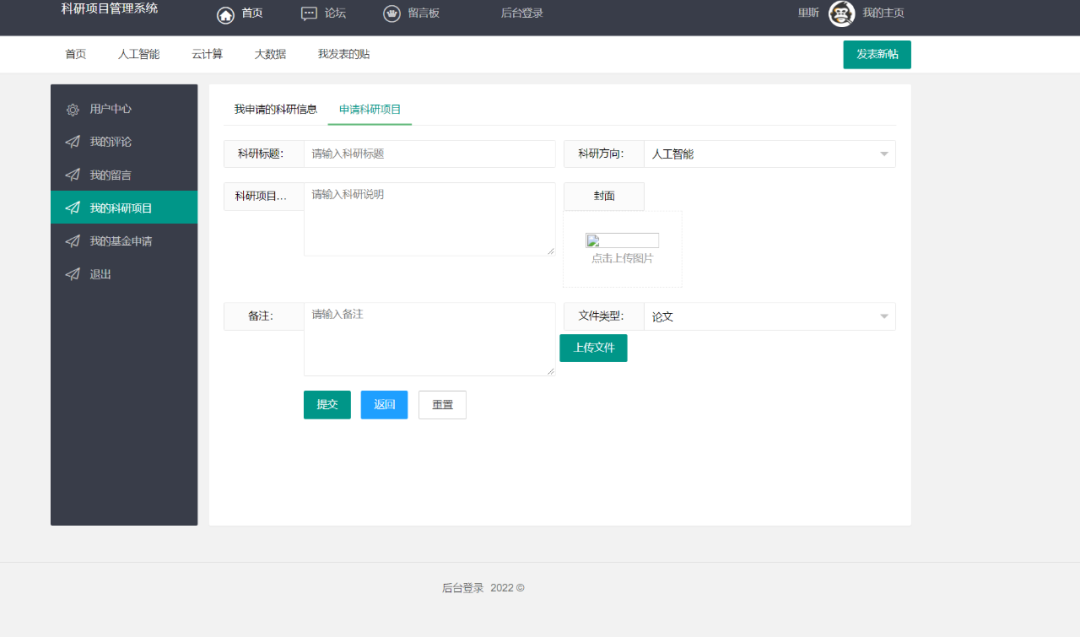The height and width of the screenshot is (637, 1080).
Task: Click the footer 后台登录 link
Action: 463,588
